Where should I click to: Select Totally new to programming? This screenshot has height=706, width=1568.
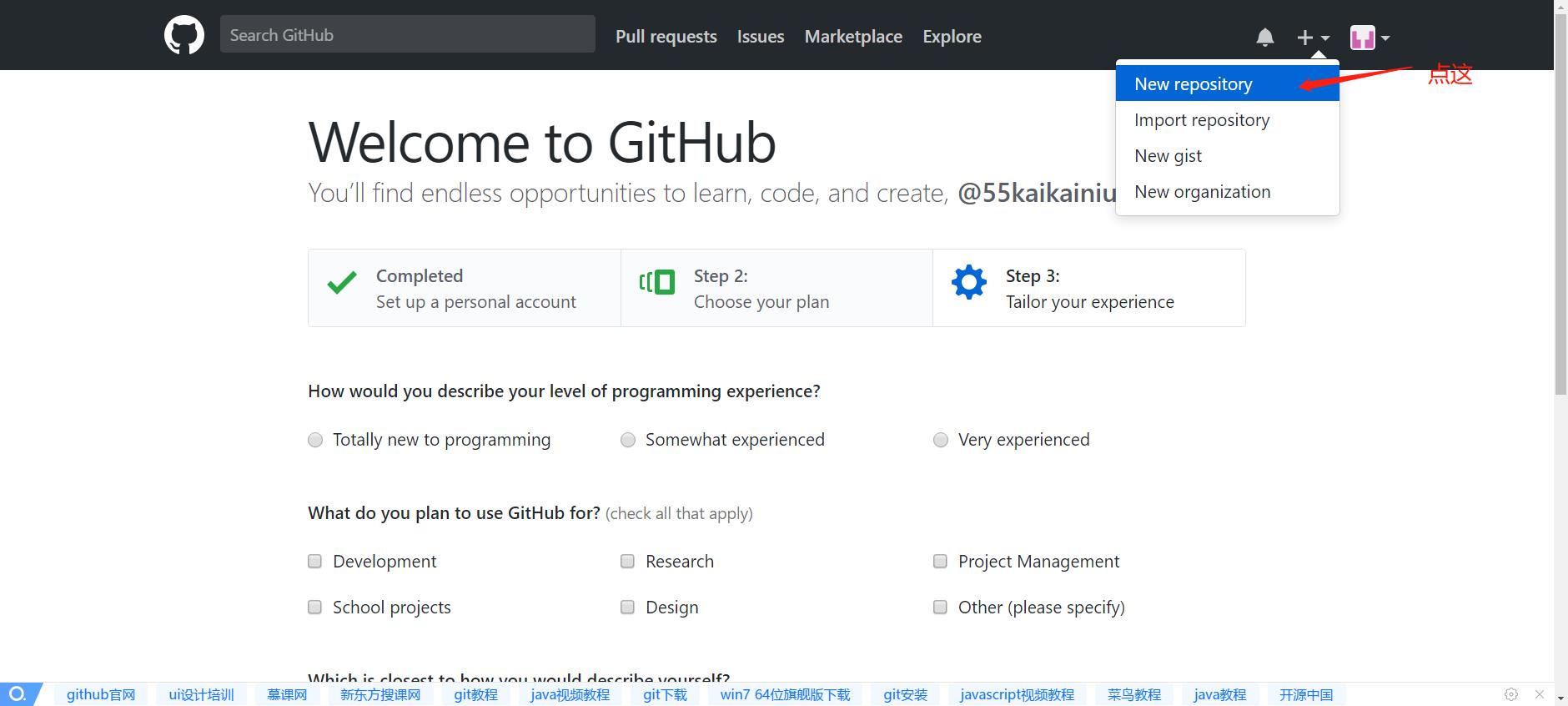[315, 440]
